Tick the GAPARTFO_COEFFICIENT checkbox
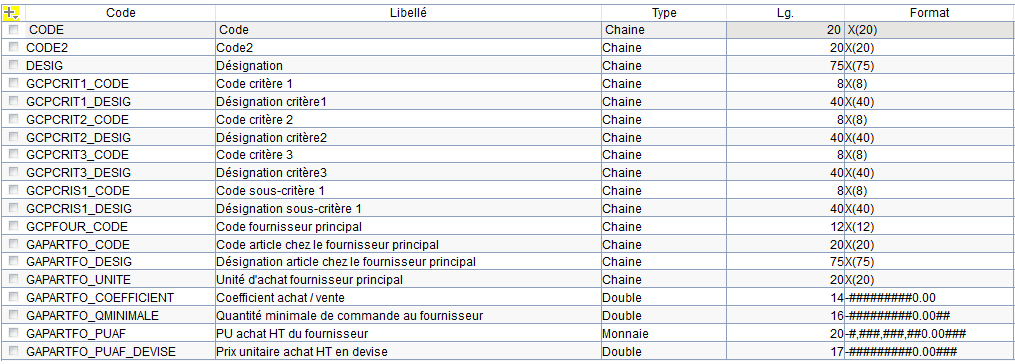The image size is (1015, 364). [14, 297]
